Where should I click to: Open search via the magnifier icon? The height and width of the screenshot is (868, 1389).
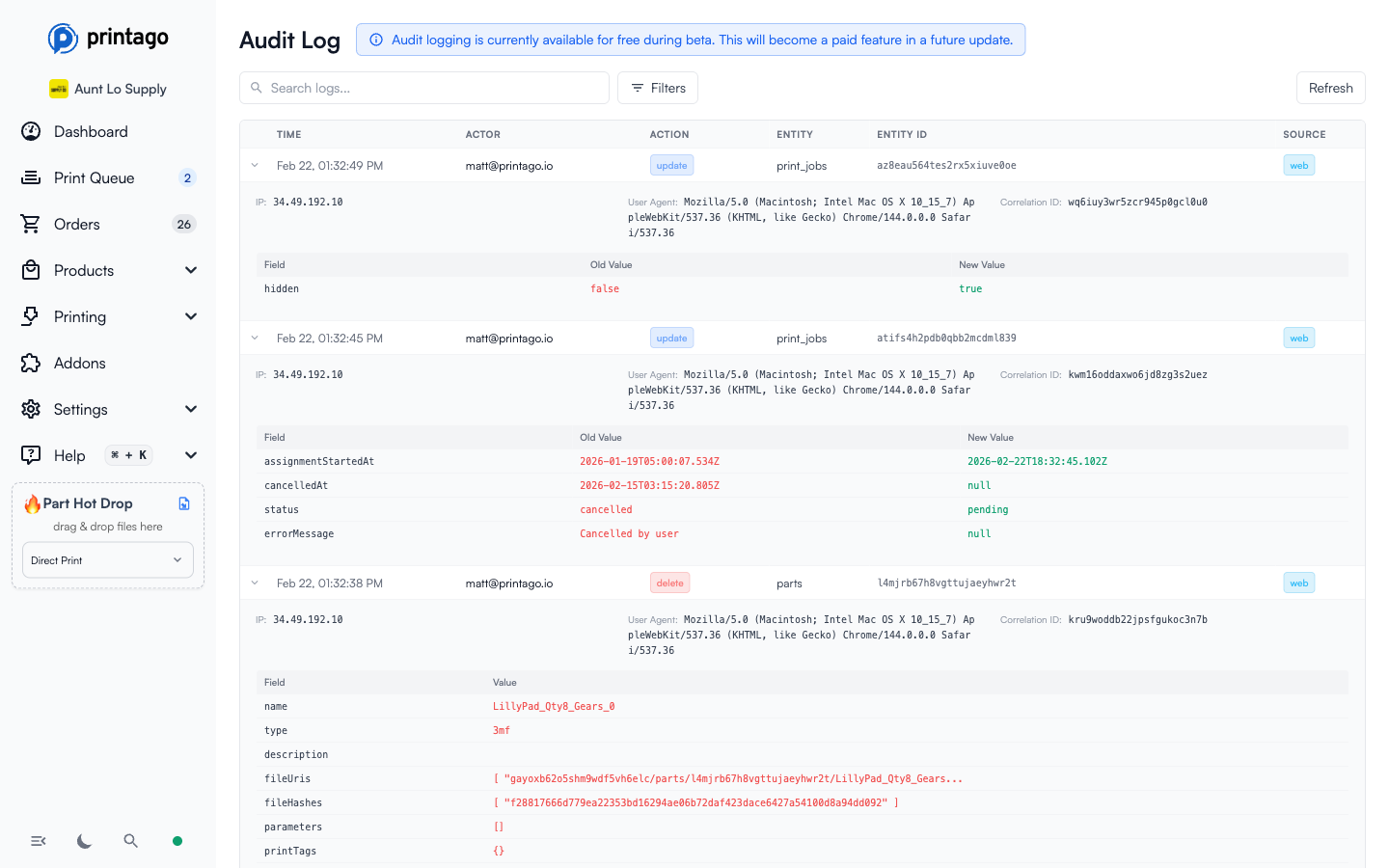click(x=130, y=841)
